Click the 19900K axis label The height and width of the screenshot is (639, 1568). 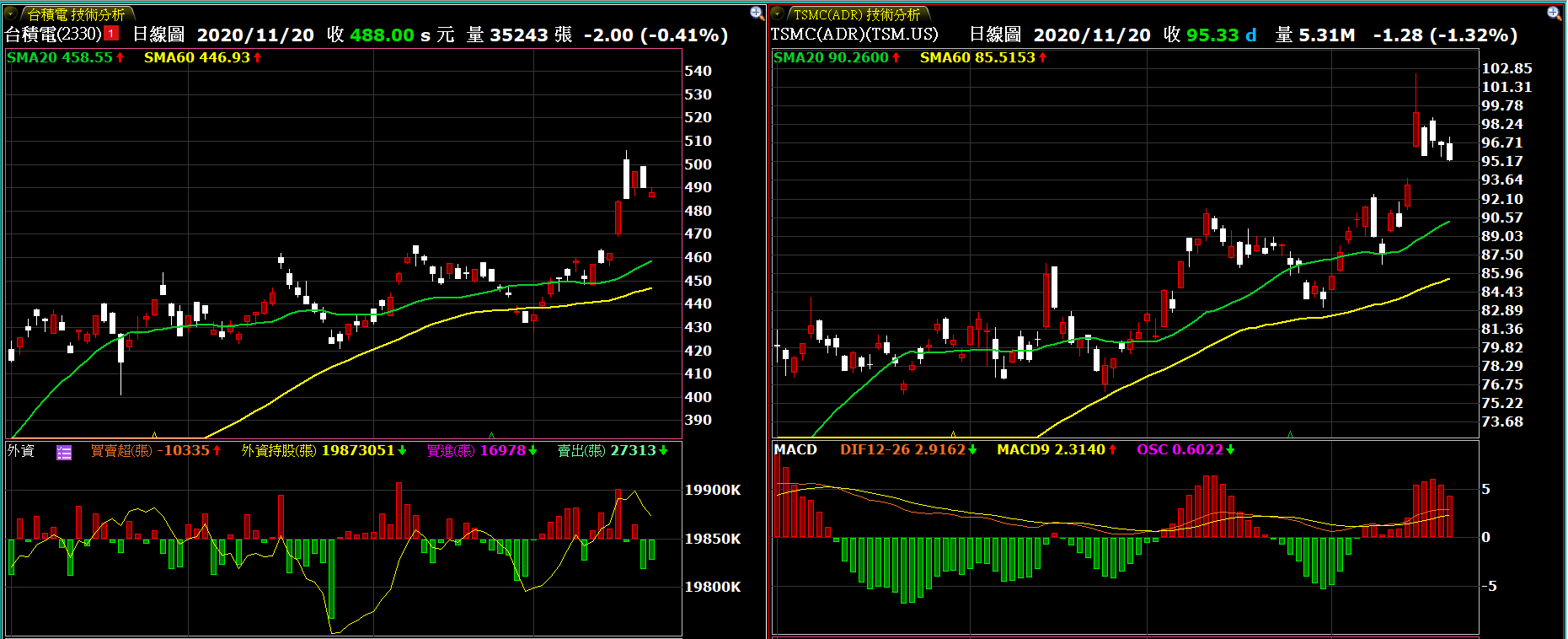(713, 490)
